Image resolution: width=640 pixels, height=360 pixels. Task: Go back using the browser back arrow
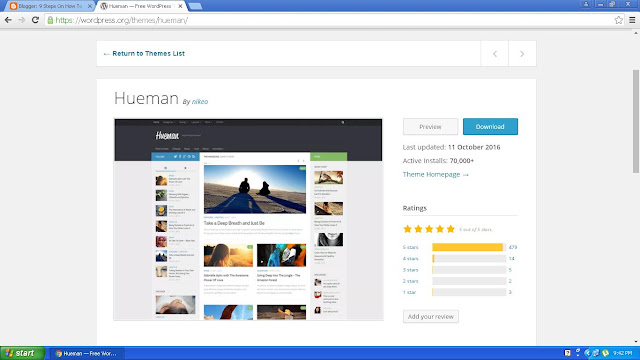(8, 20)
